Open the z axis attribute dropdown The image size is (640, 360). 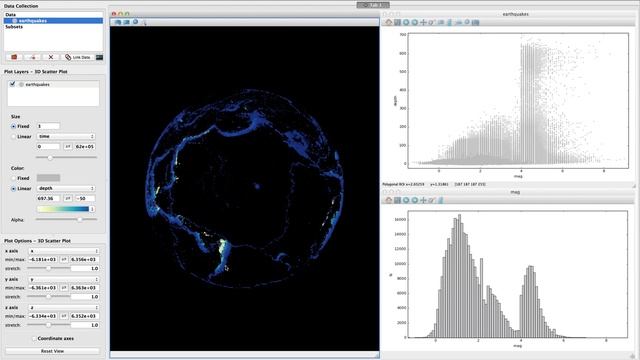click(64, 307)
